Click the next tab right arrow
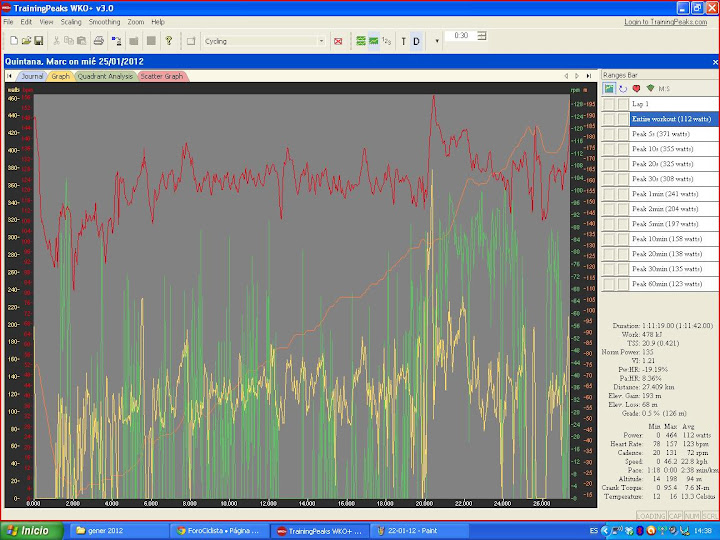 click(x=577, y=76)
